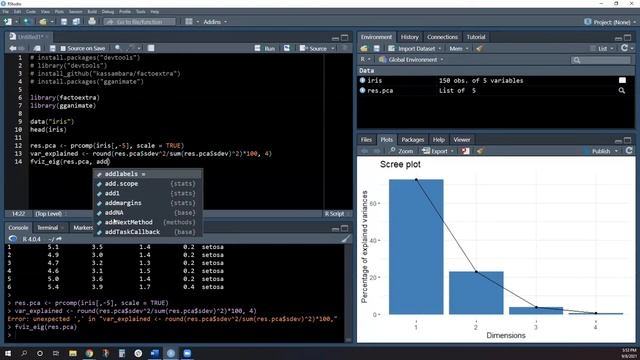This screenshot has height=360, width=640.
Task: Click the editor Back navigation arrow
Action: 12,48
